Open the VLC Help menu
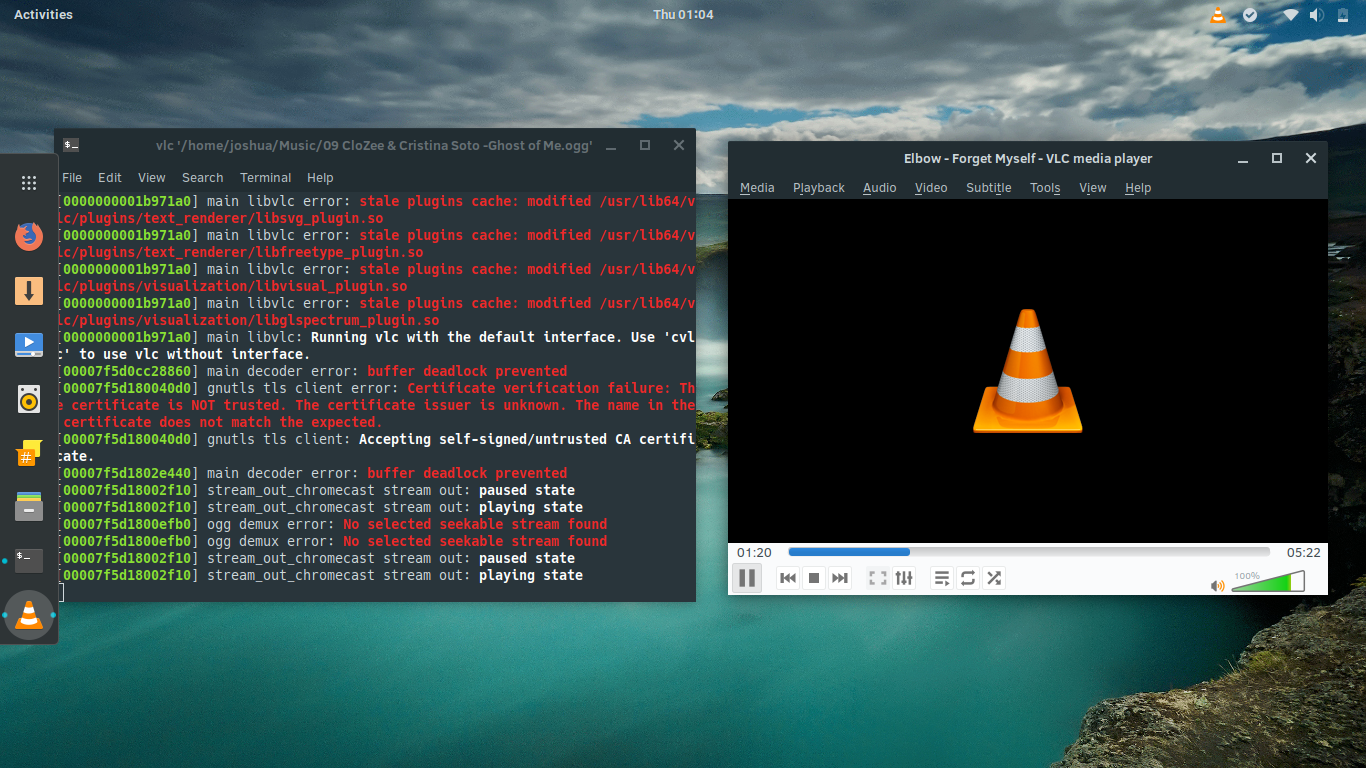This screenshot has width=1366, height=768. point(1138,188)
